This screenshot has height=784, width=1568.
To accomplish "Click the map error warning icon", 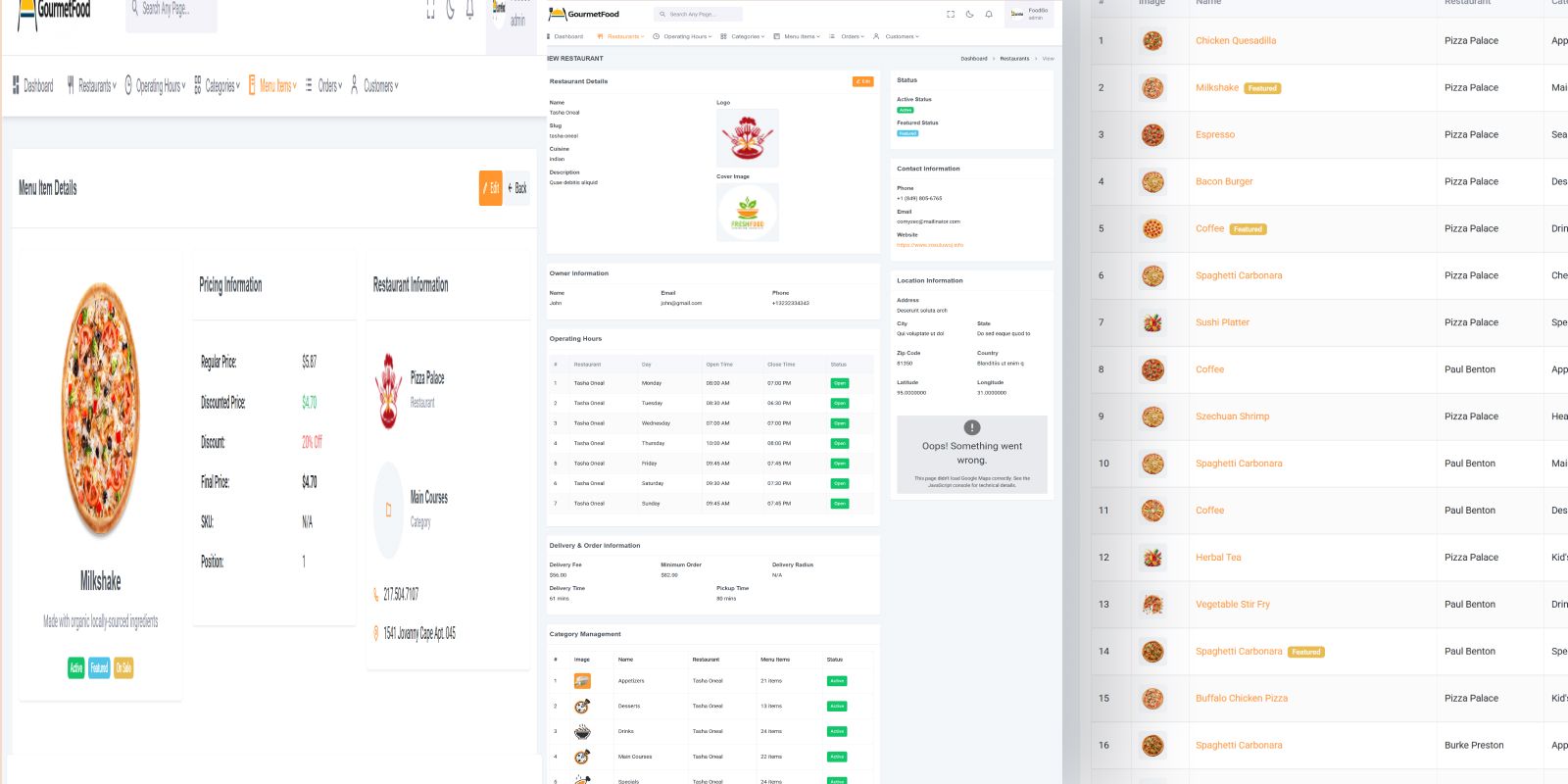I will tap(972, 427).
